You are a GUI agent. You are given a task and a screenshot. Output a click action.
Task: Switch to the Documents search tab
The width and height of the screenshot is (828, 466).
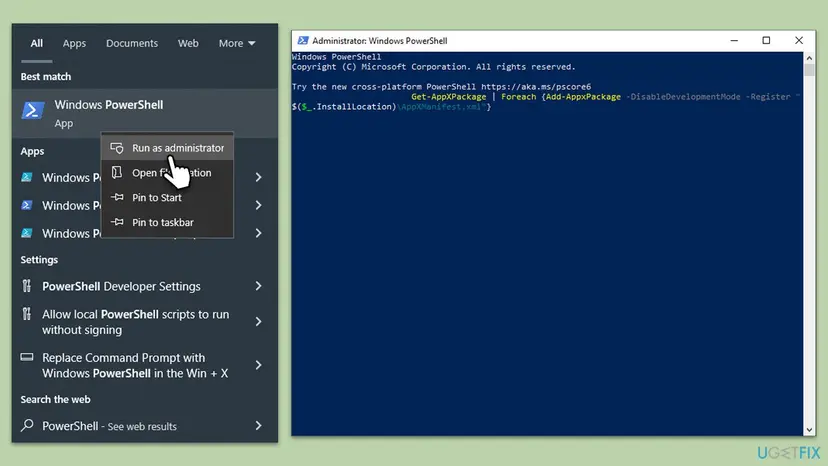(132, 43)
